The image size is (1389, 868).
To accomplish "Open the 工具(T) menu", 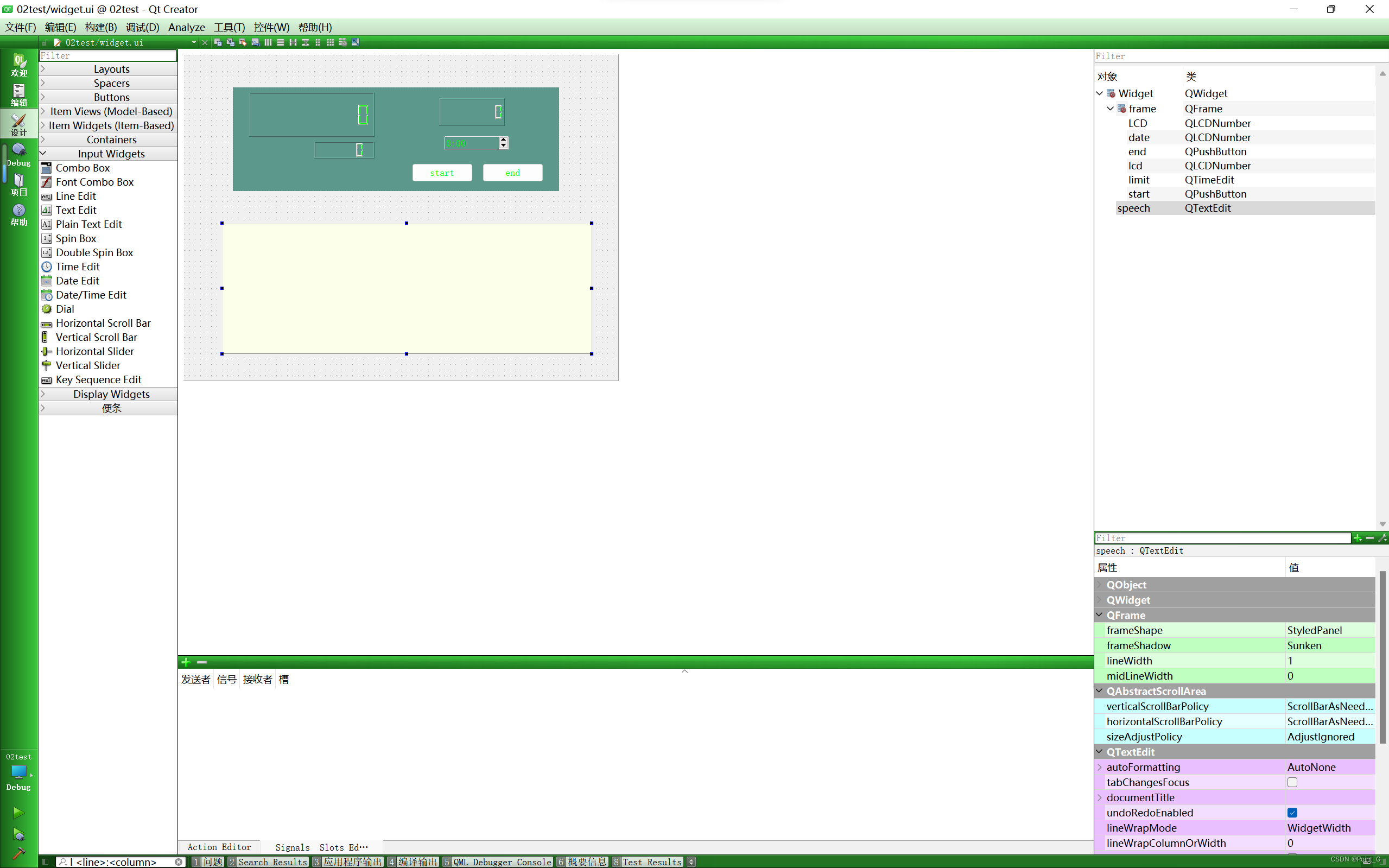I will [x=230, y=27].
